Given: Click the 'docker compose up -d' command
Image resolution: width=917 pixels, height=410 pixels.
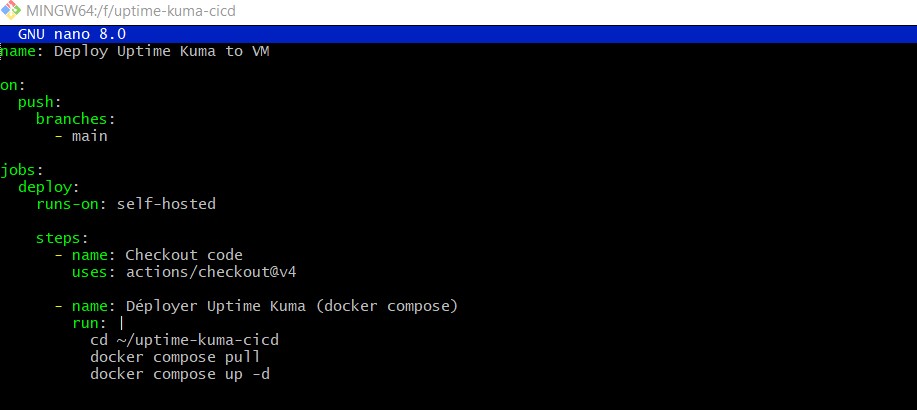Looking at the screenshot, I should [179, 374].
